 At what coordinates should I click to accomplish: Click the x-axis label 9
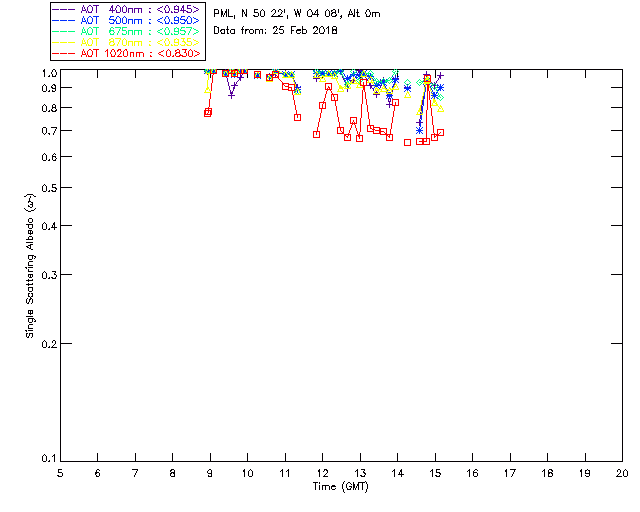pyautogui.click(x=210, y=474)
